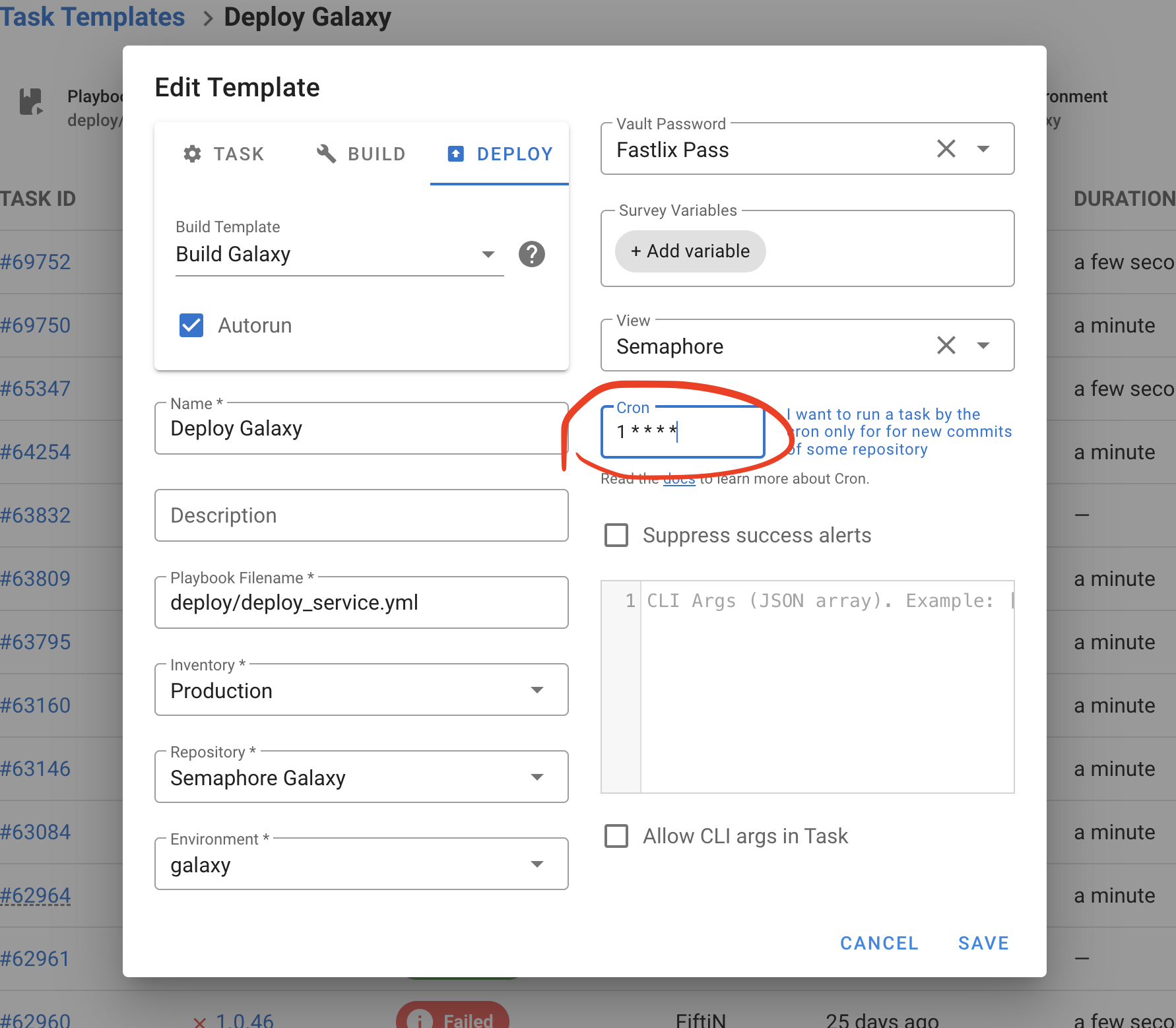Image resolution: width=1176 pixels, height=1028 pixels.
Task: Click into the Description field
Action: pyautogui.click(x=361, y=515)
